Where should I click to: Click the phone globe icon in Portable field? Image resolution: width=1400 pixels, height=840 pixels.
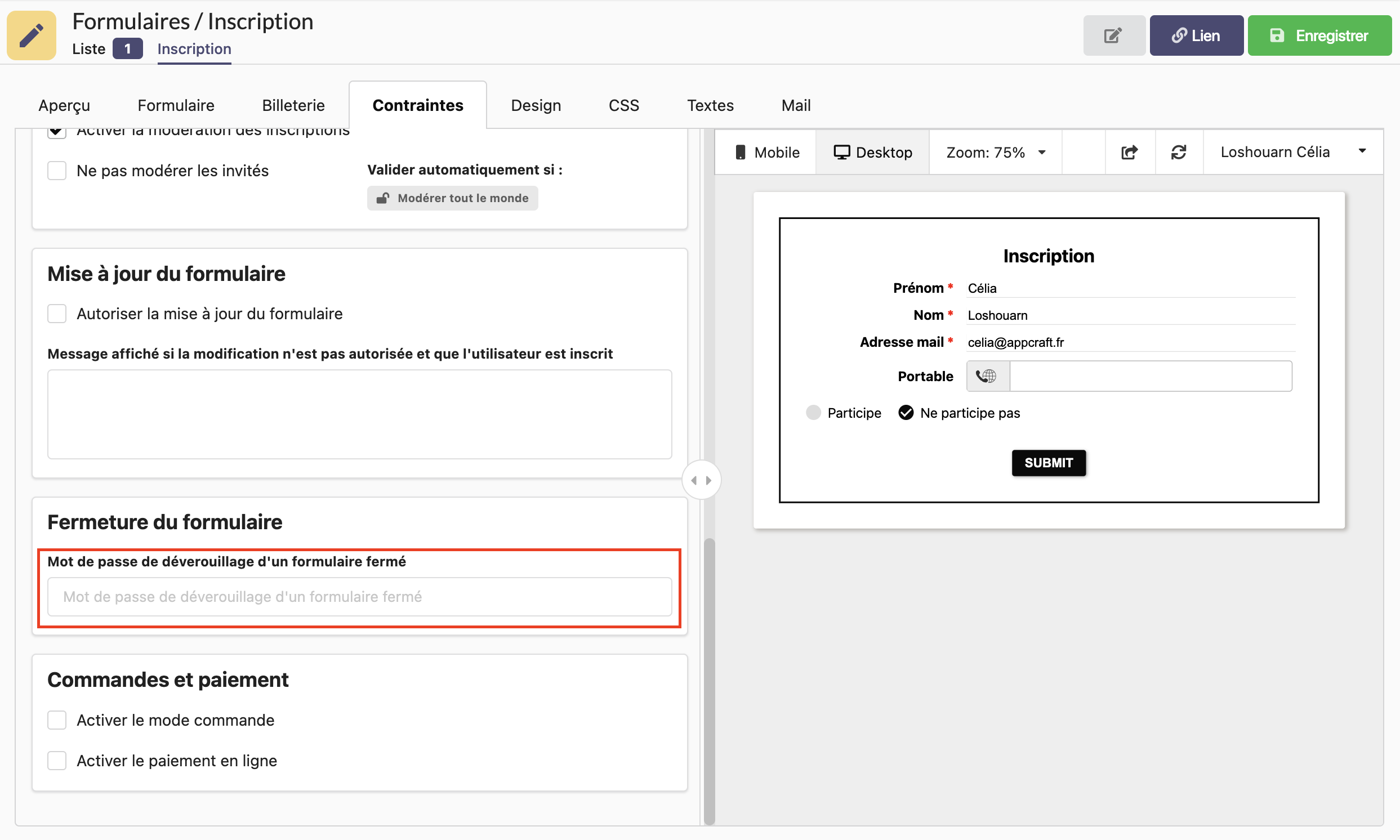pyautogui.click(x=987, y=376)
